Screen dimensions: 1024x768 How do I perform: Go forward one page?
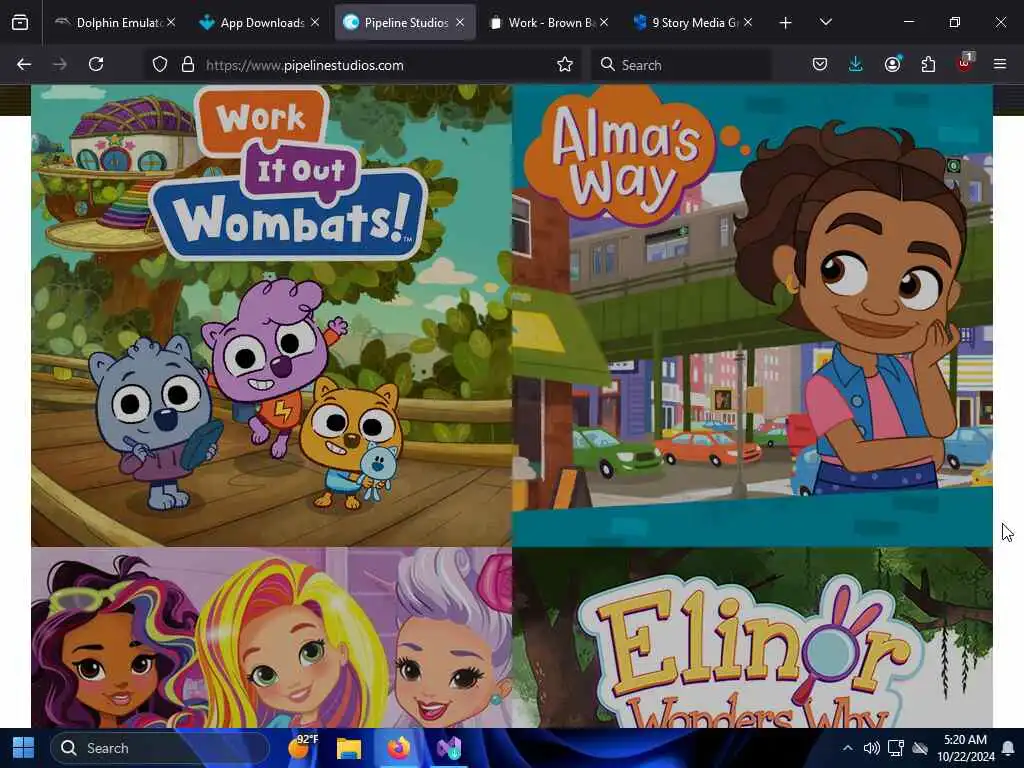click(x=59, y=65)
